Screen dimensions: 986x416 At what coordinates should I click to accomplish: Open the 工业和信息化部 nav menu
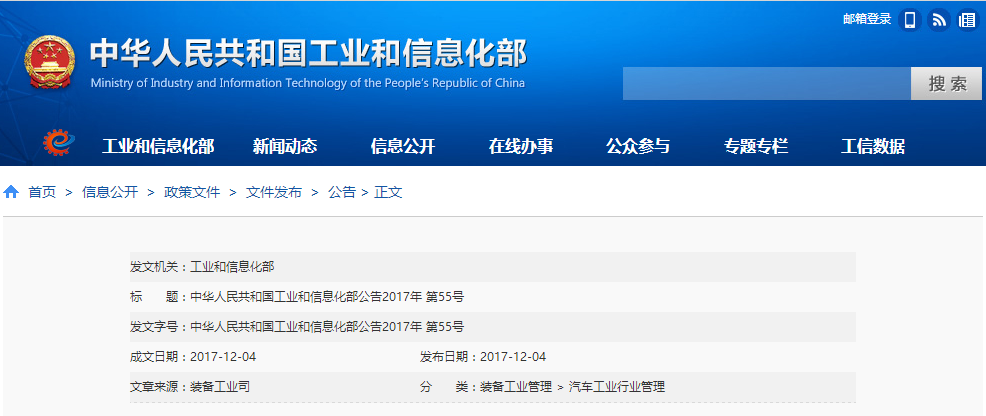tap(158, 147)
